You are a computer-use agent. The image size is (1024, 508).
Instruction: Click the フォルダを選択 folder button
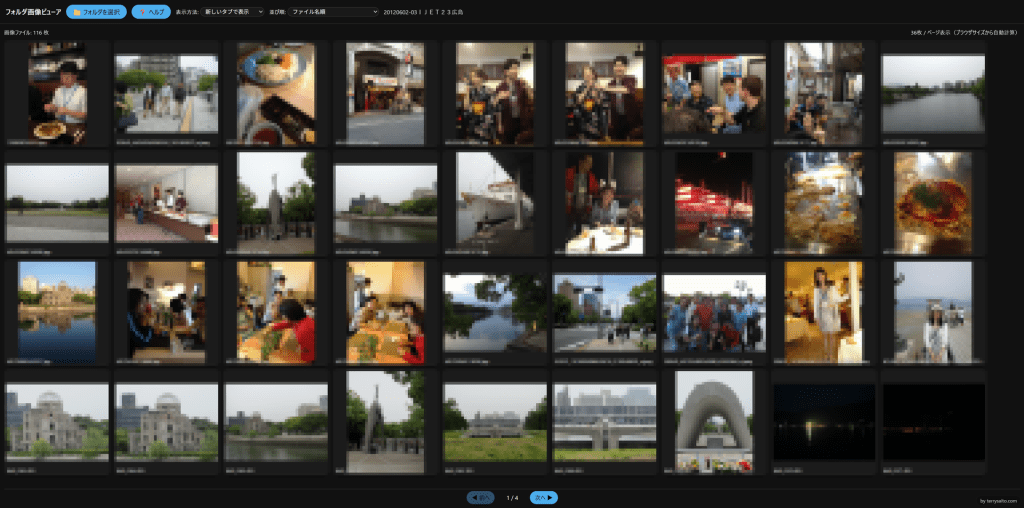tap(96, 12)
